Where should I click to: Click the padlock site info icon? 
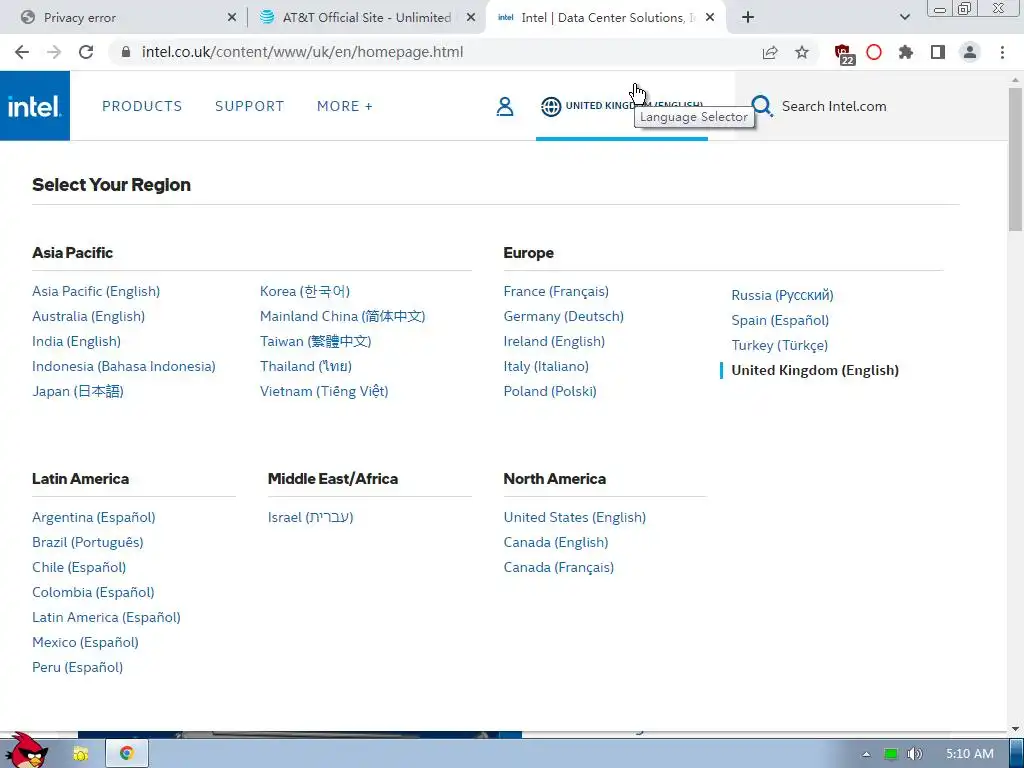[126, 52]
